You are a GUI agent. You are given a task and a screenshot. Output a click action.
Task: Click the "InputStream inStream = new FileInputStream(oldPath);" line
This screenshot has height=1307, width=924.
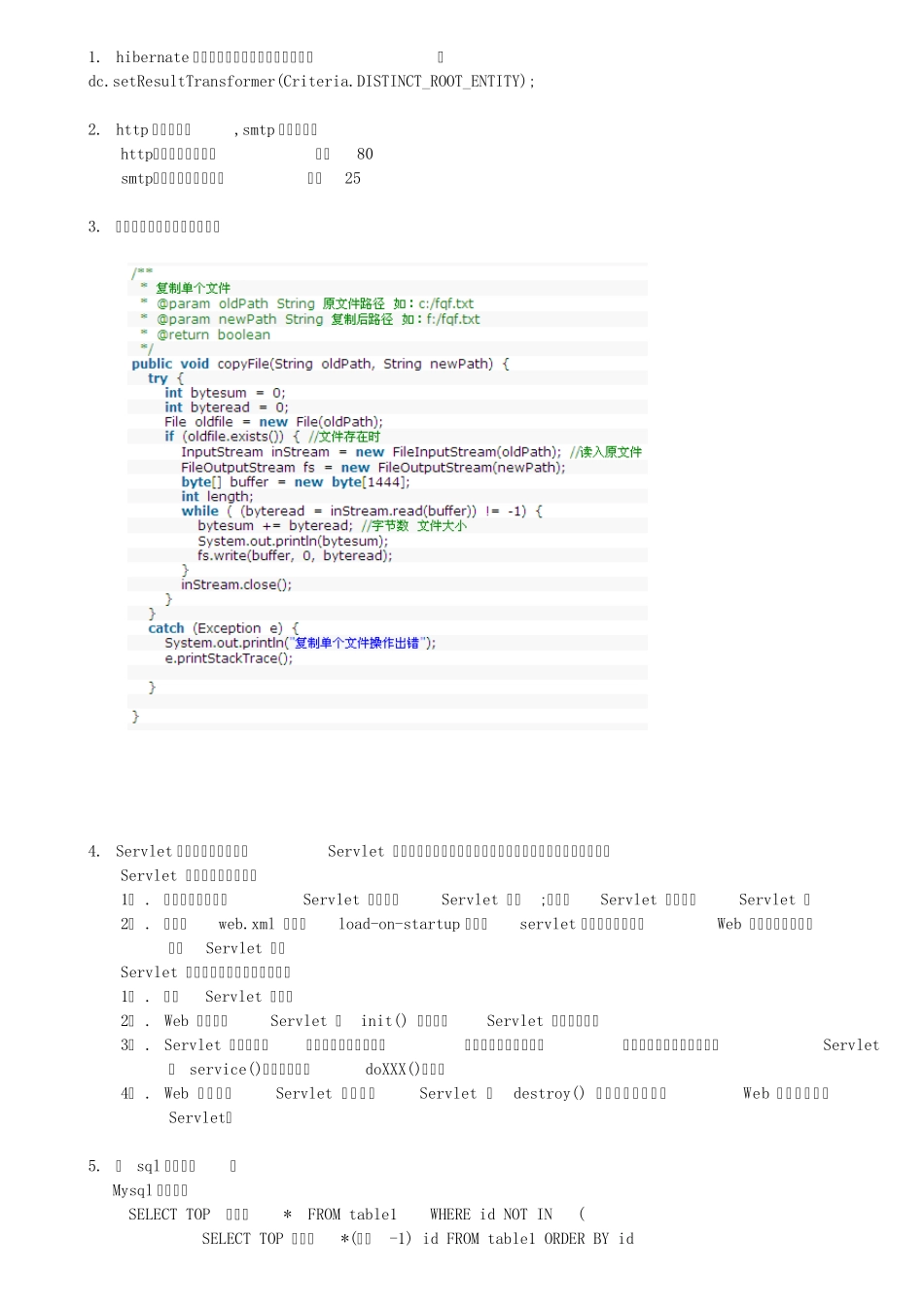371,452
